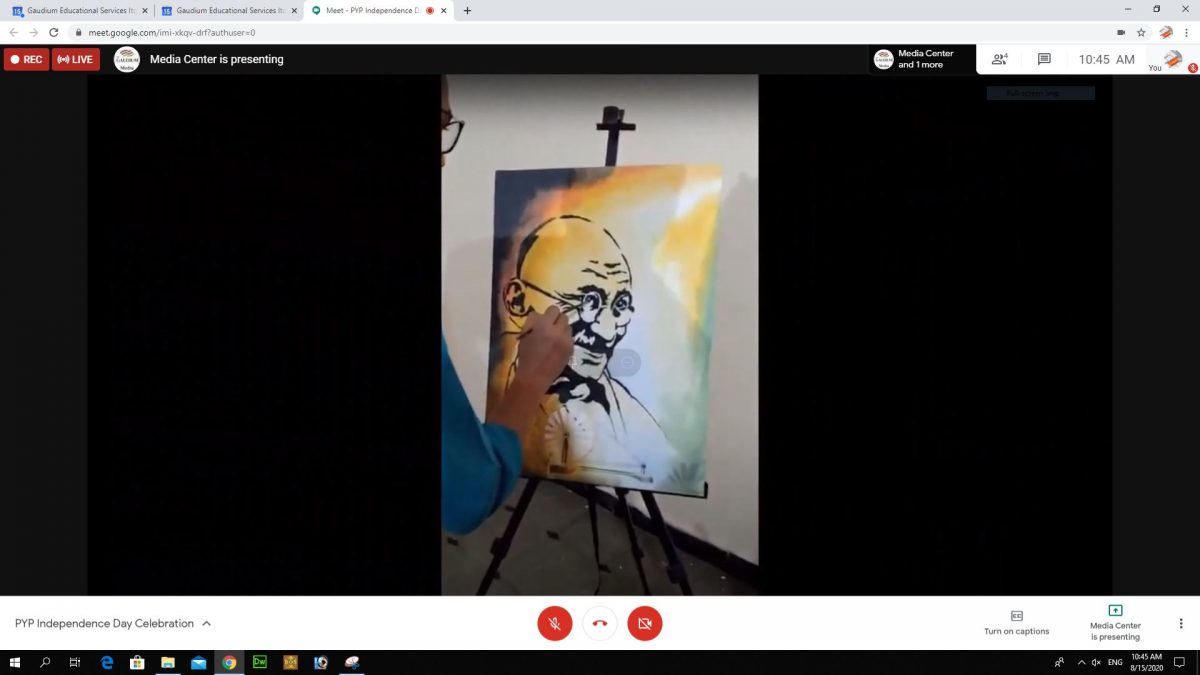Open a new Chrome tab
1200x675 pixels.
click(467, 10)
